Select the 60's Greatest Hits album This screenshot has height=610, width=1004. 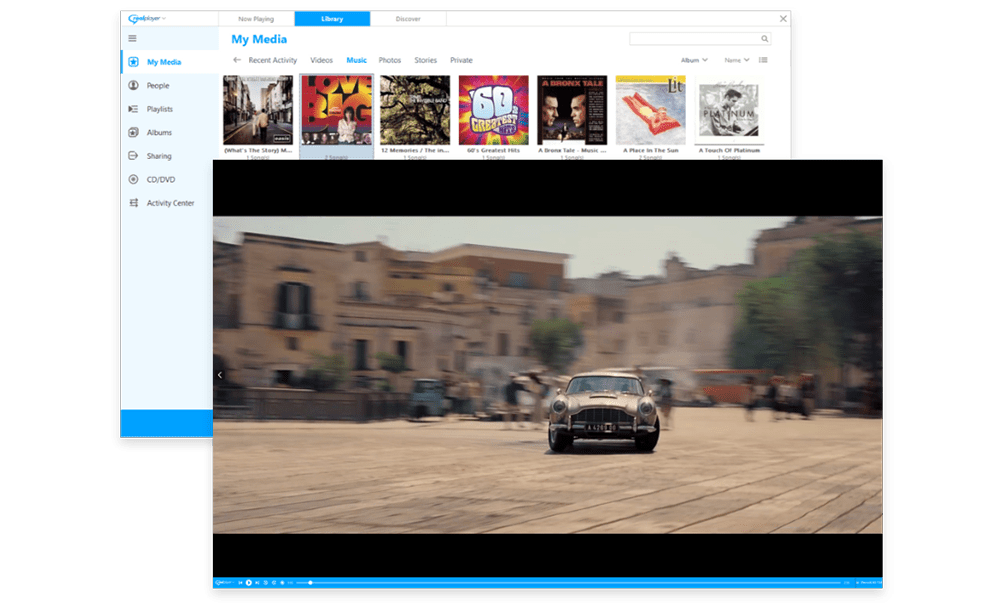point(493,111)
